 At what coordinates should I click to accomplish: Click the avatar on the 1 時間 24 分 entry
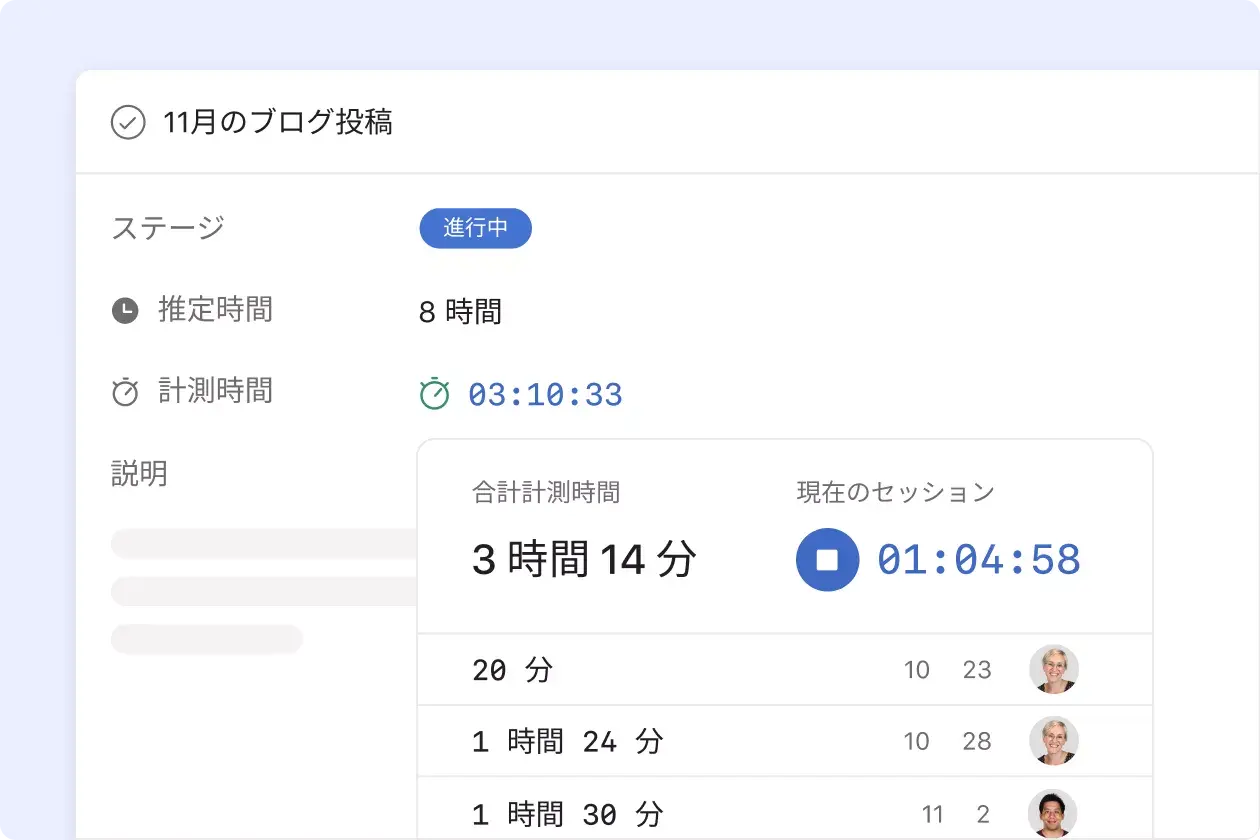coord(1054,741)
